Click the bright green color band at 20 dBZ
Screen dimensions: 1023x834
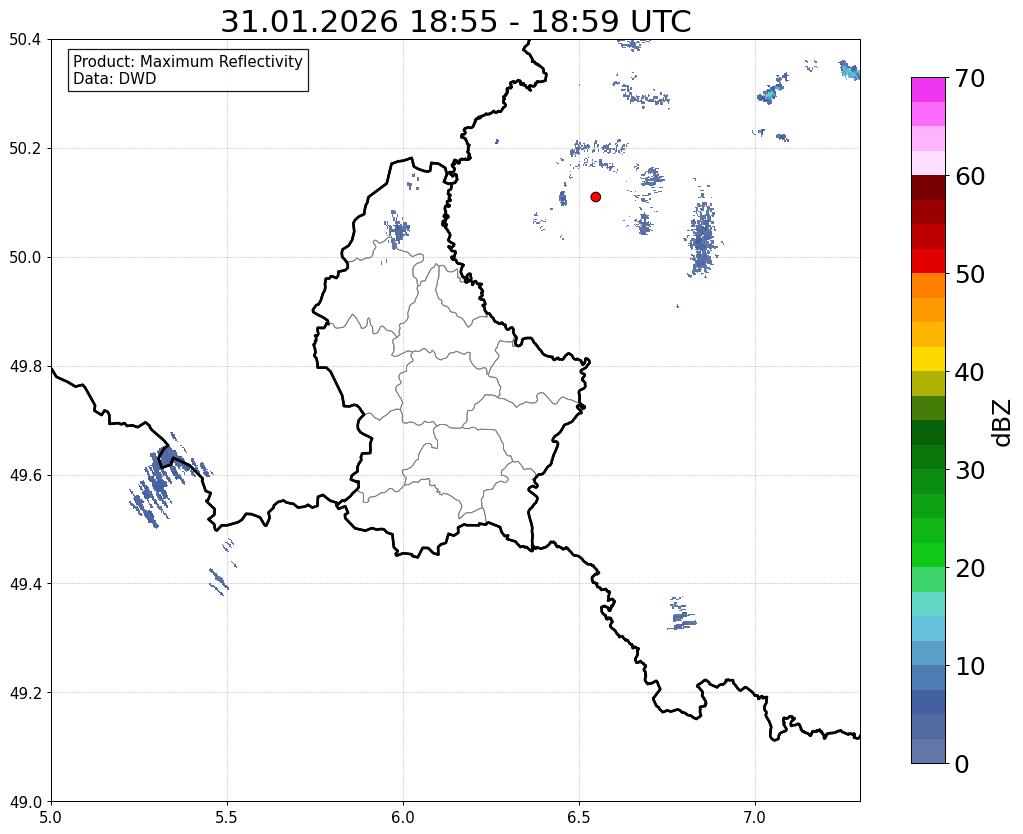pyautogui.click(x=928, y=555)
